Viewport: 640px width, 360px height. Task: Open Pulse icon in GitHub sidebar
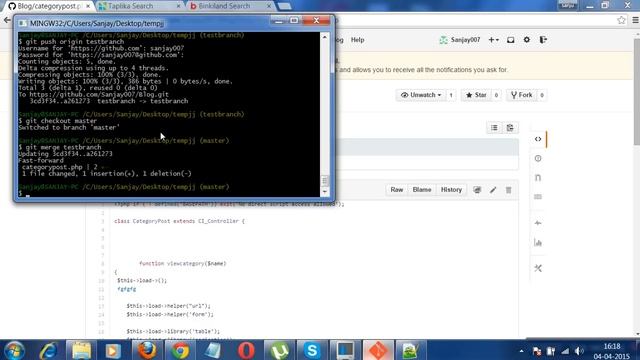pyautogui.click(x=538, y=223)
